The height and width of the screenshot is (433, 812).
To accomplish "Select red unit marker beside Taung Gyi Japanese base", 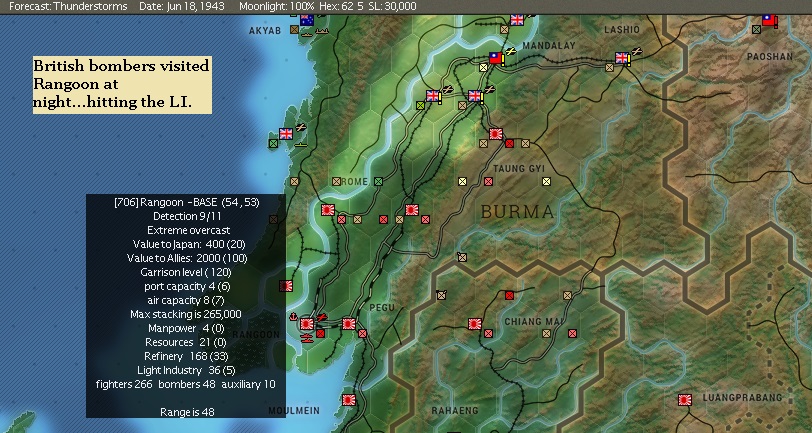I will pos(510,143).
